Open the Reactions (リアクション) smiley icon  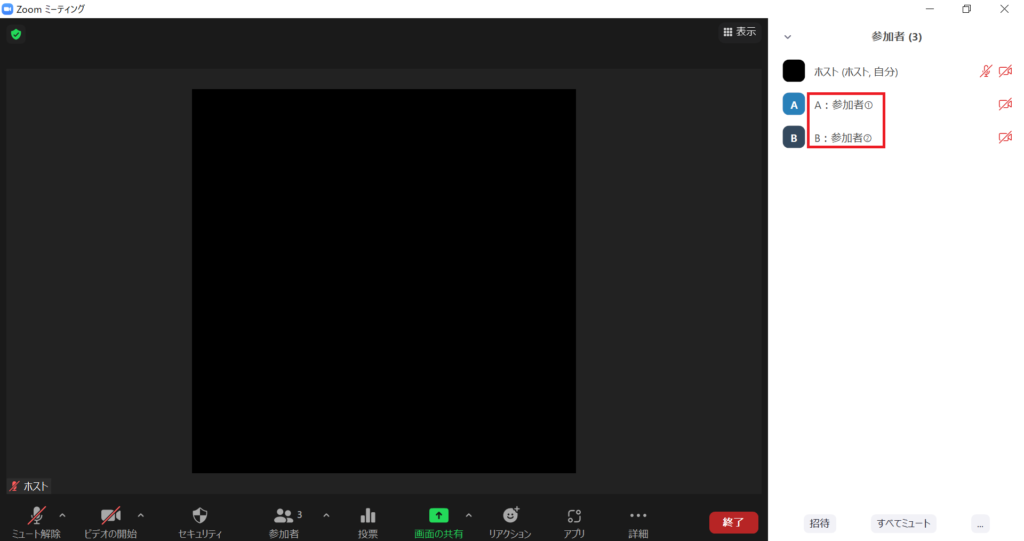(510, 515)
